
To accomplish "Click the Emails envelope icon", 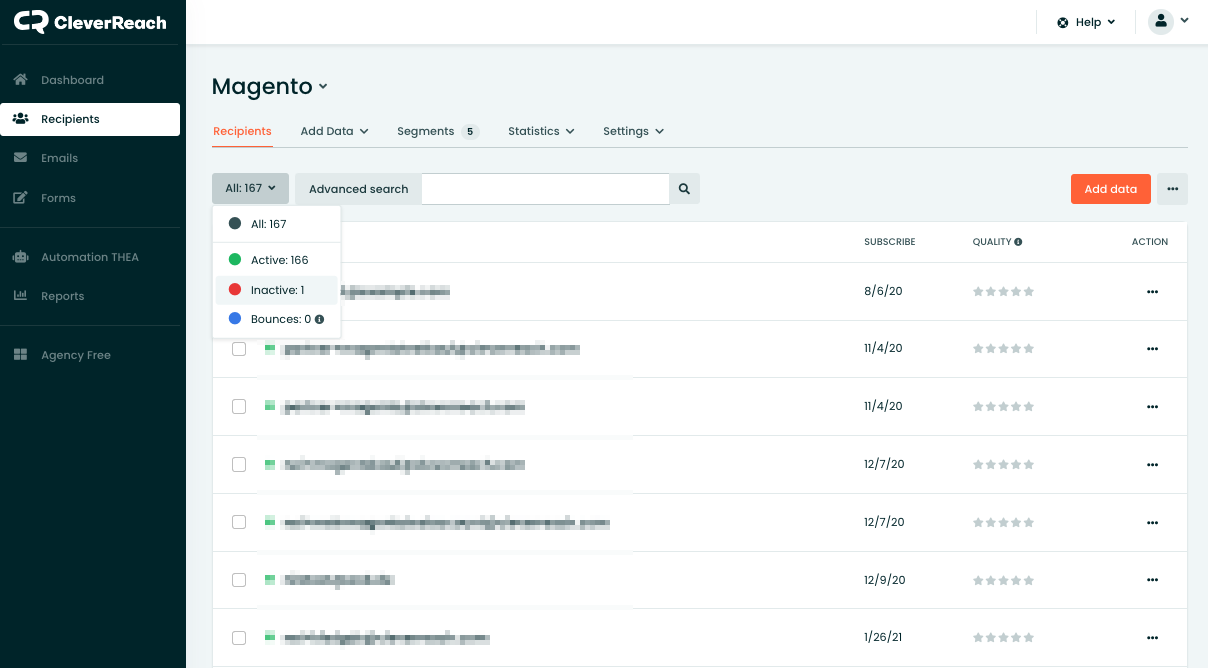I will click(20, 158).
